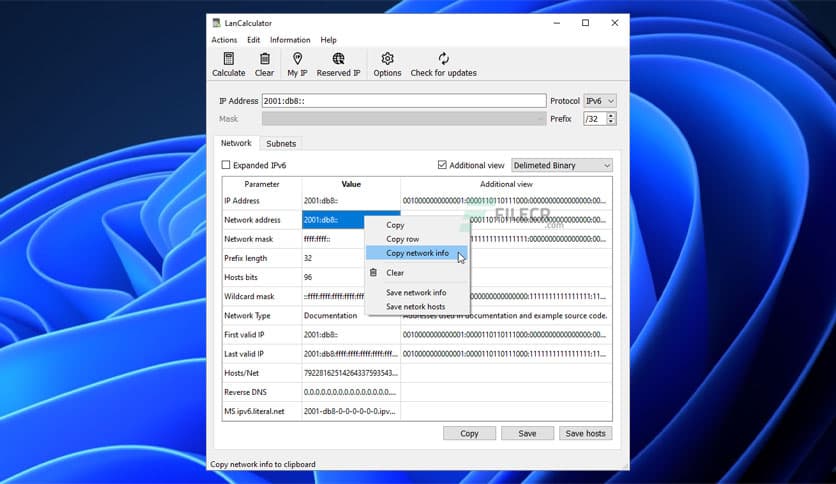Click the Parameter column header

(x=262, y=184)
